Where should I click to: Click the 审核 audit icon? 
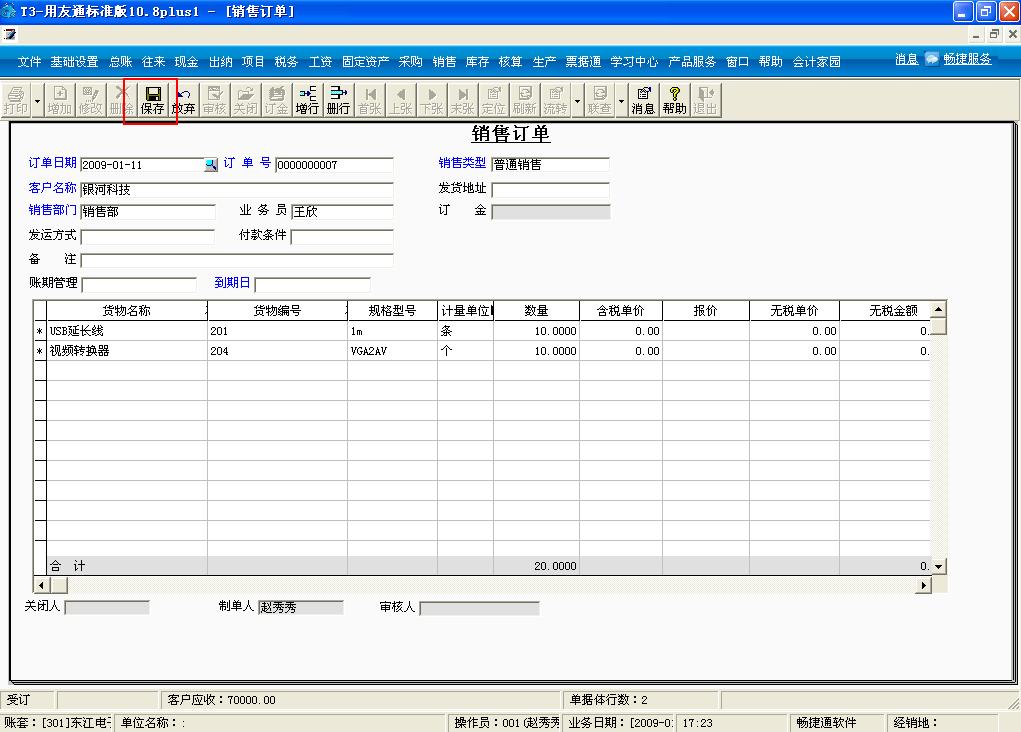pyautogui.click(x=214, y=100)
